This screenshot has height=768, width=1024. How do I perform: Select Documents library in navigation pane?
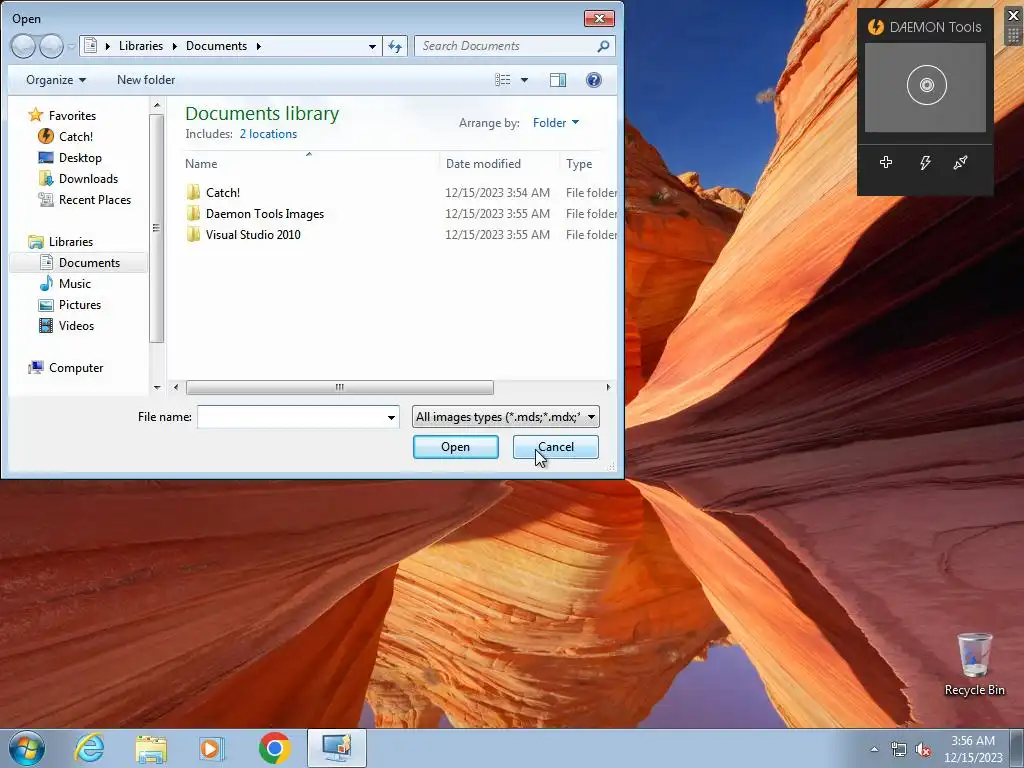coord(78,263)
